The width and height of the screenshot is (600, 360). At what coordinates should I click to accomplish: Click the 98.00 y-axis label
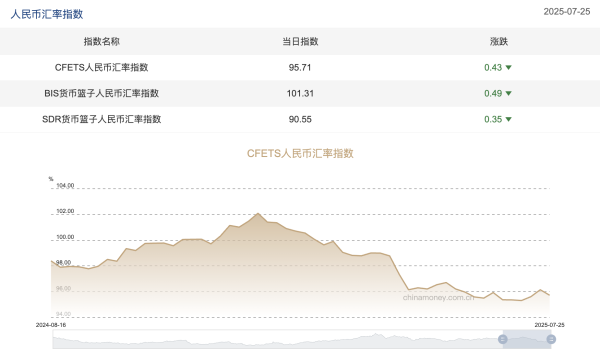[64, 262]
